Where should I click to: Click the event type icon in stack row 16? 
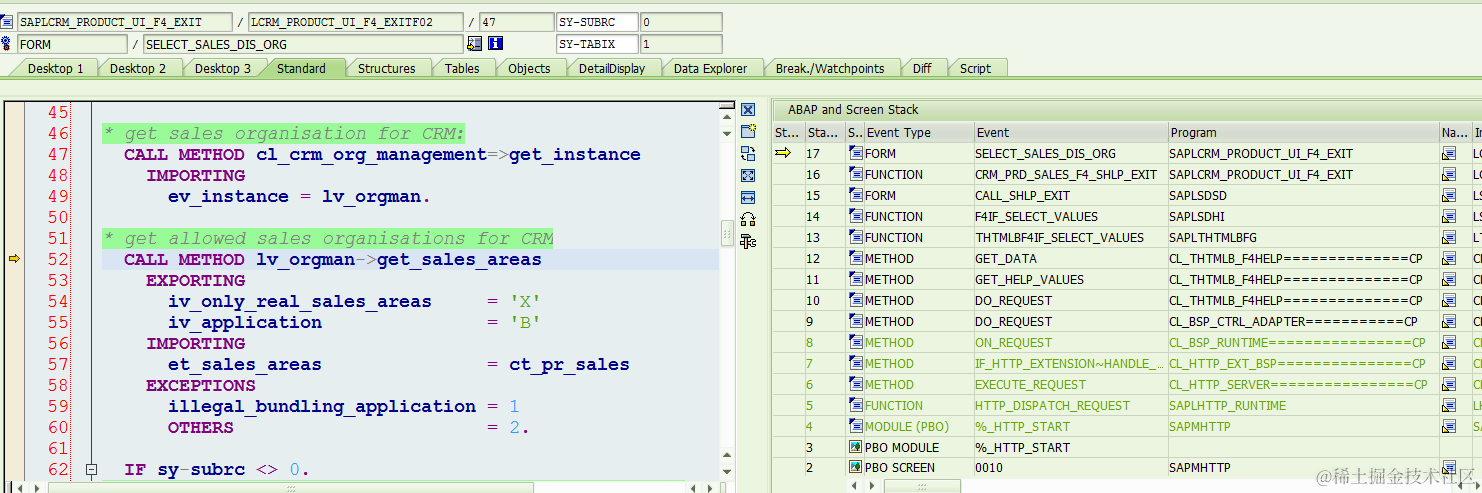click(855, 174)
